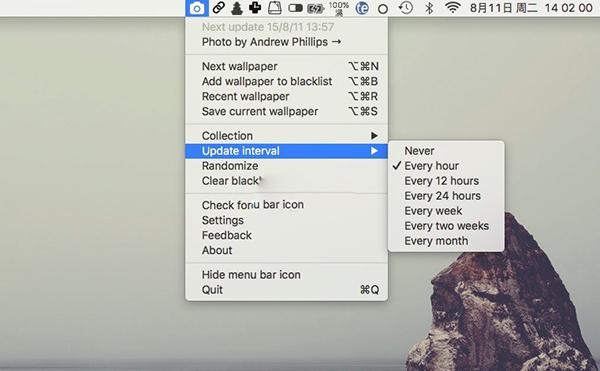
Task: Open the date and time menu bar clock
Action: click(x=531, y=8)
